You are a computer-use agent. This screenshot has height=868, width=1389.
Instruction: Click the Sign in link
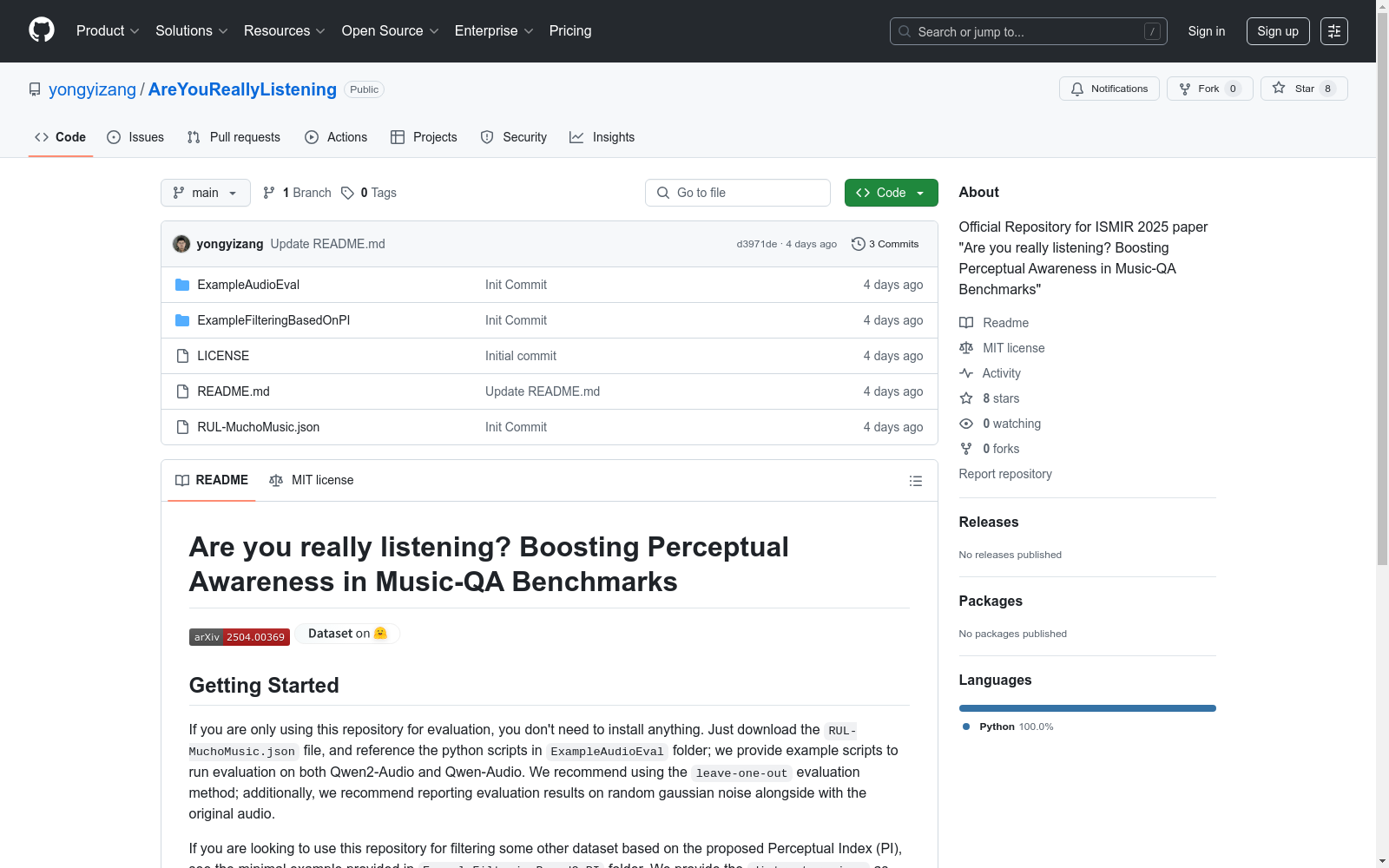pyautogui.click(x=1207, y=31)
